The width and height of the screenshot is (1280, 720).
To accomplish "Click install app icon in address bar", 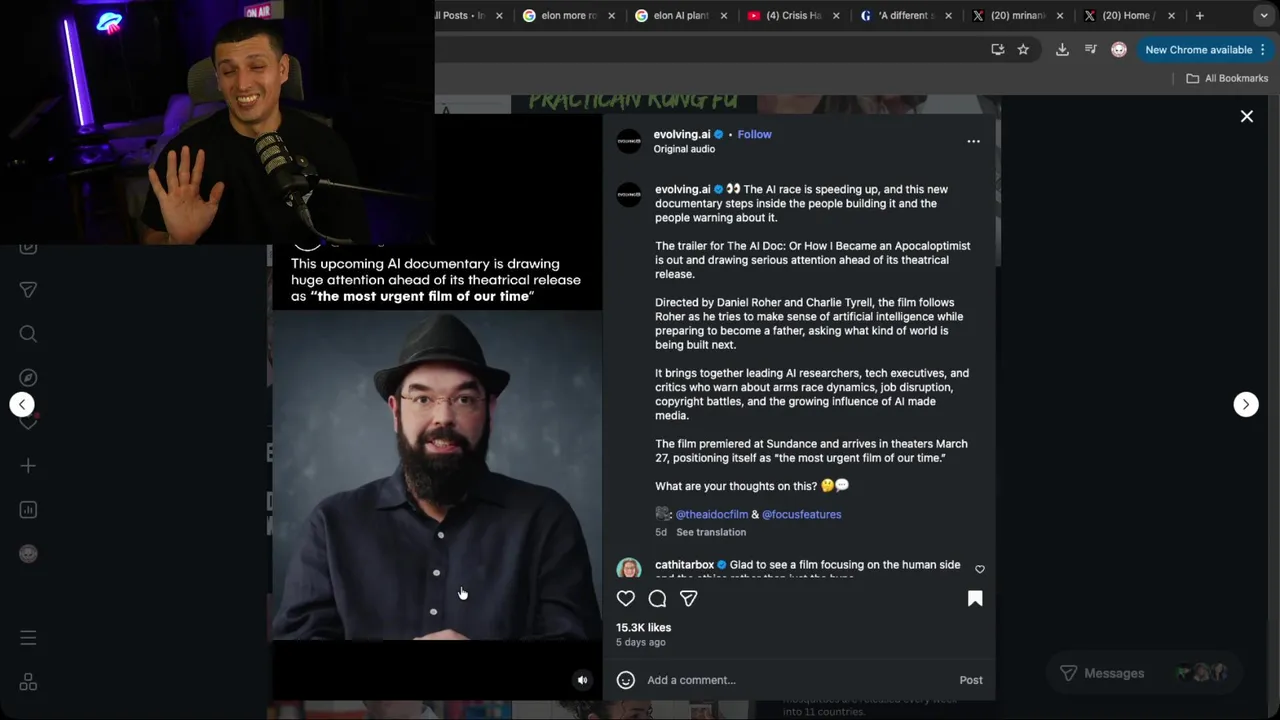I will [x=997, y=49].
